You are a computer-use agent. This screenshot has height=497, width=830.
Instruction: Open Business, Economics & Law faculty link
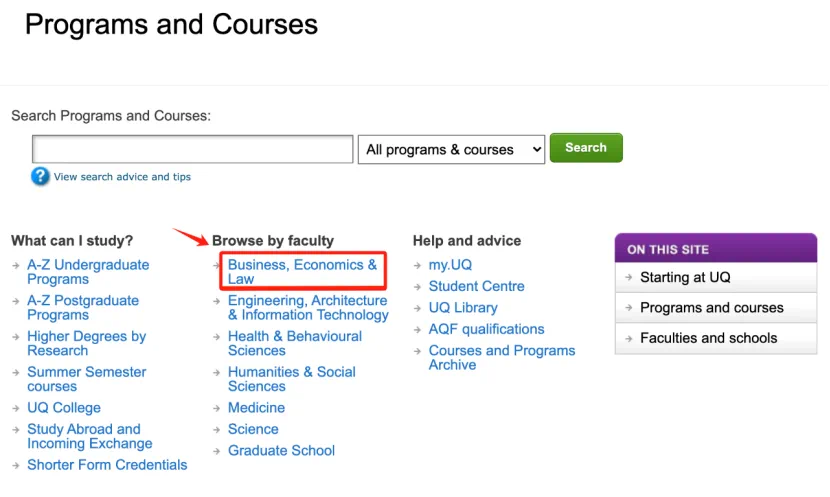click(x=302, y=272)
